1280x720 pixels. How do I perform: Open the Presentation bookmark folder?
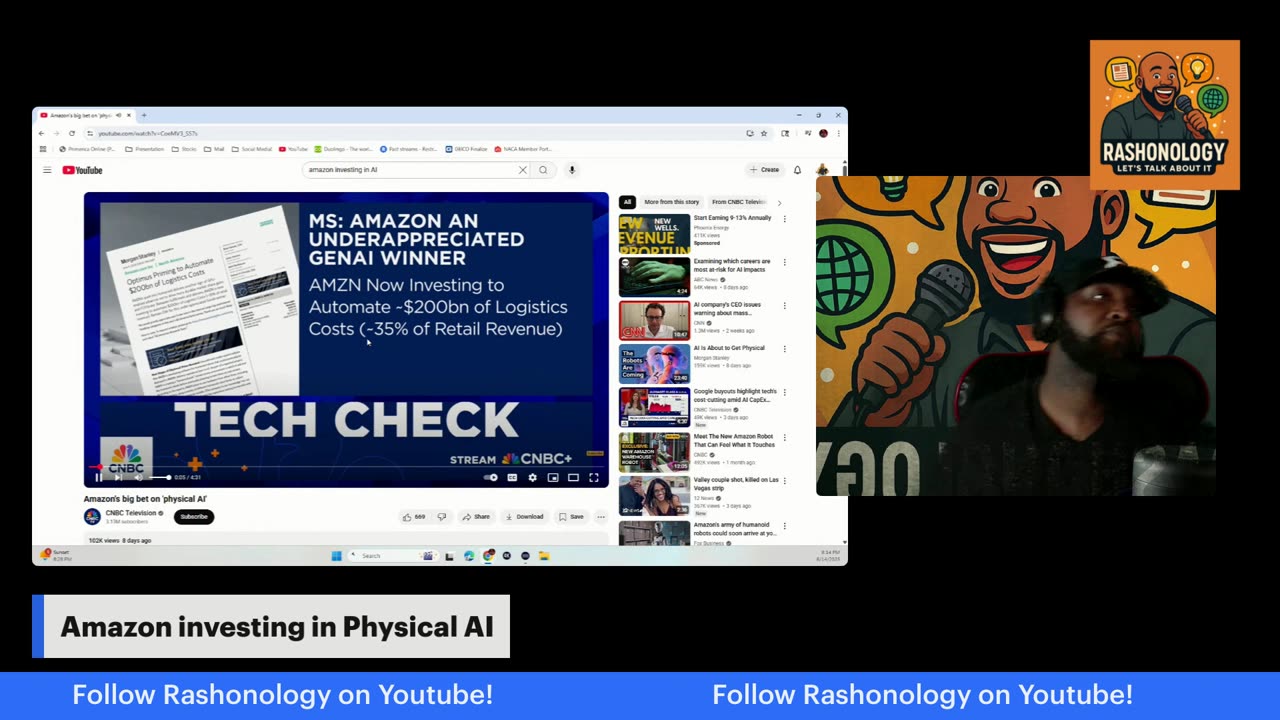coord(145,149)
